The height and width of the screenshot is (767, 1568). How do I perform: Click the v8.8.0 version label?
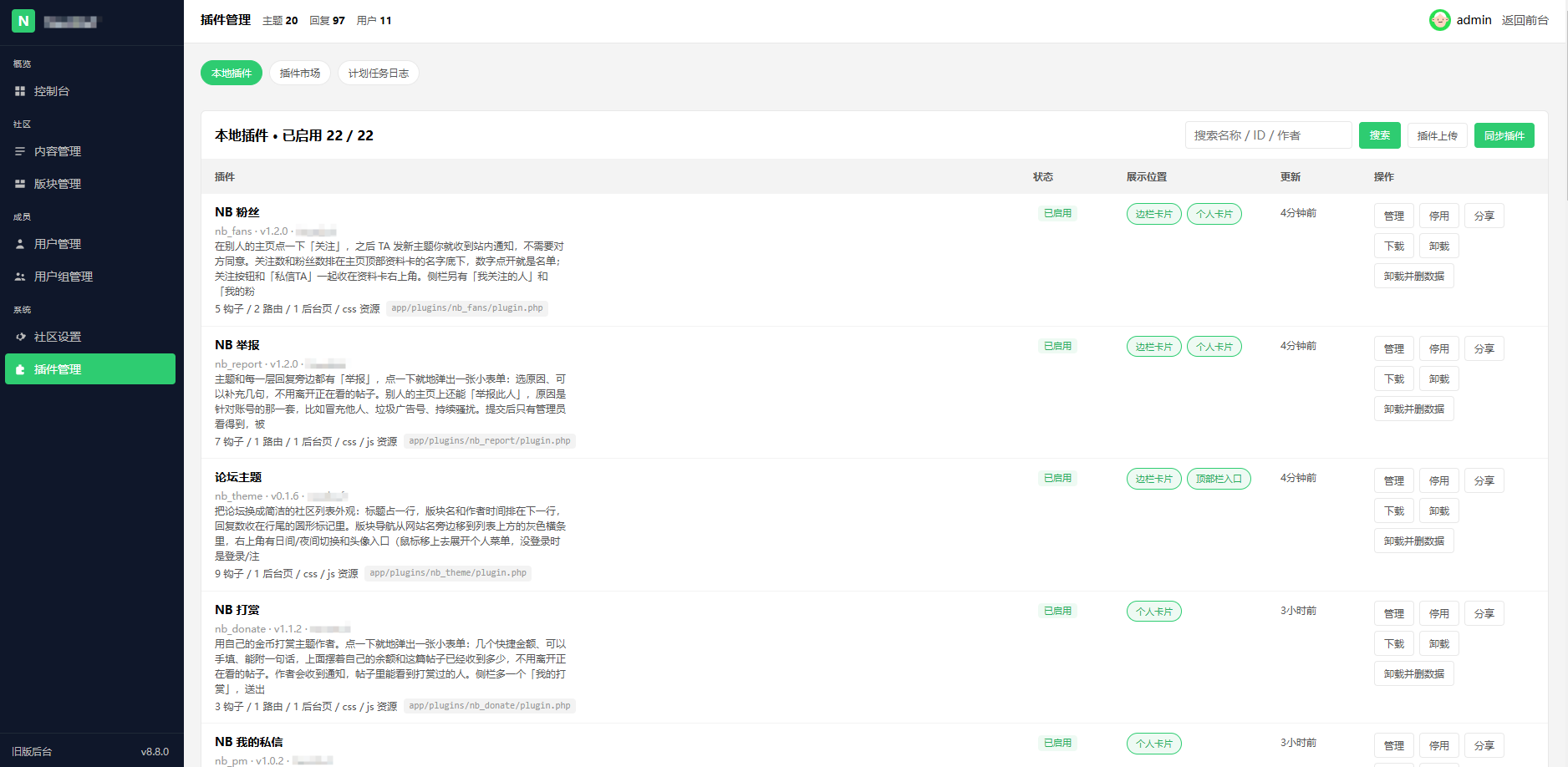tap(155, 751)
